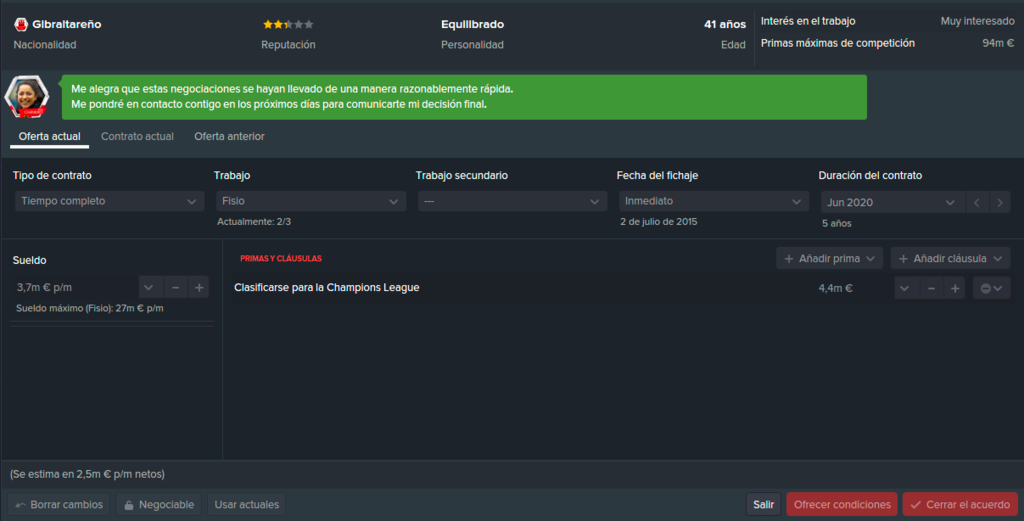The image size is (1024, 521).
Task: Go to previous contract duration arrow
Action: click(977, 202)
